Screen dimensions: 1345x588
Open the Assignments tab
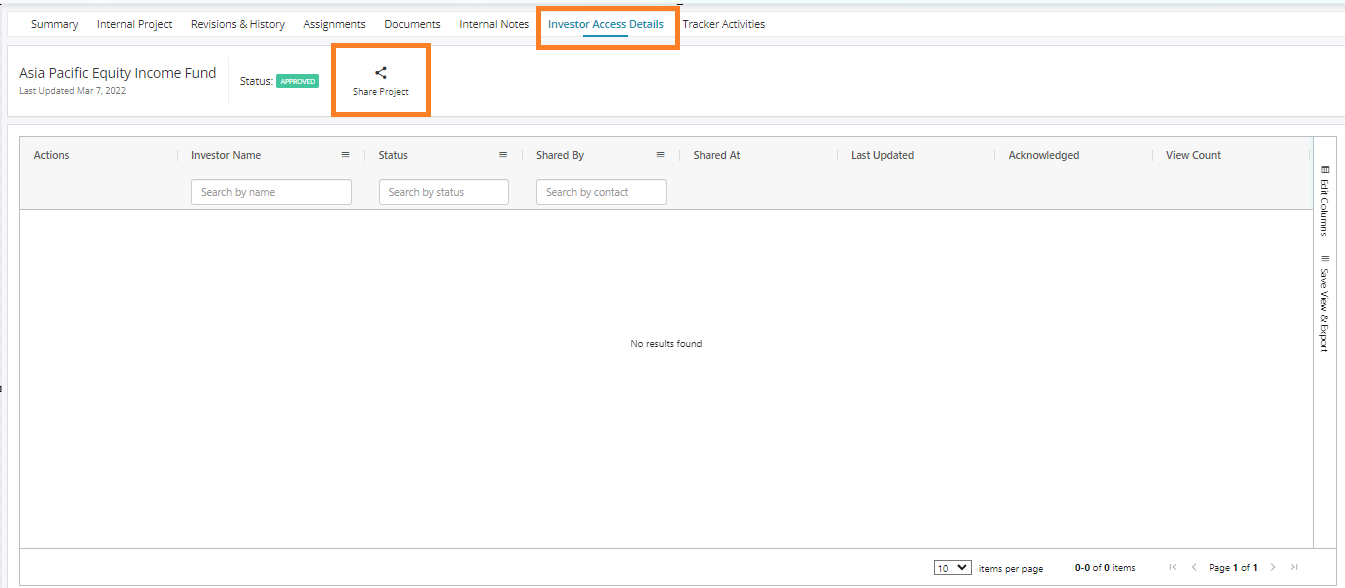pyautogui.click(x=334, y=24)
